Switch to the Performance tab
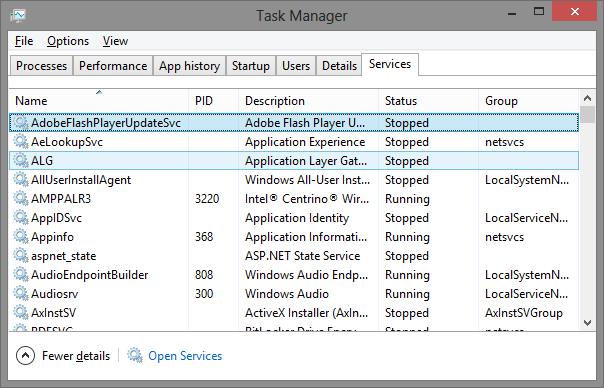Image resolution: width=604 pixels, height=388 pixels. [x=113, y=66]
